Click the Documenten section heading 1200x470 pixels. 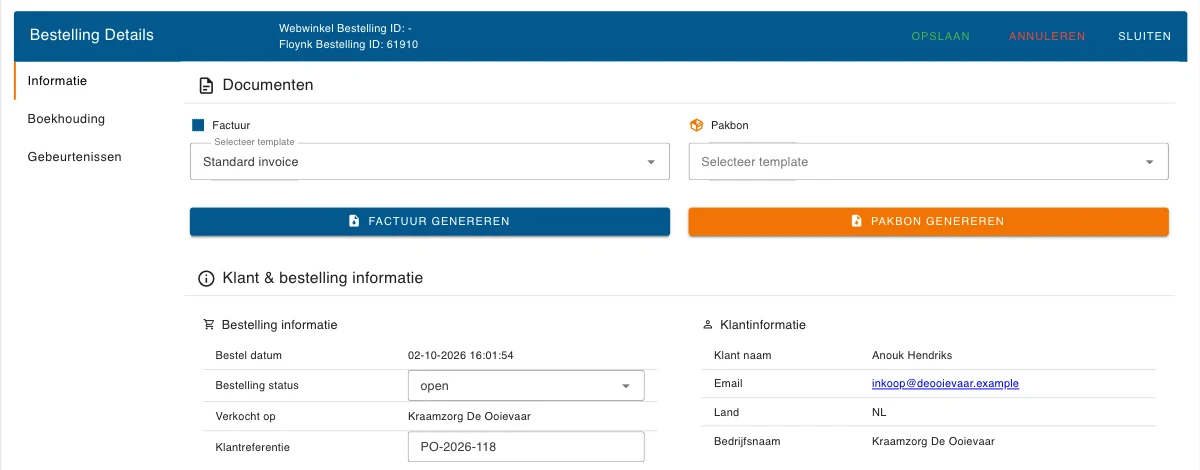click(268, 86)
